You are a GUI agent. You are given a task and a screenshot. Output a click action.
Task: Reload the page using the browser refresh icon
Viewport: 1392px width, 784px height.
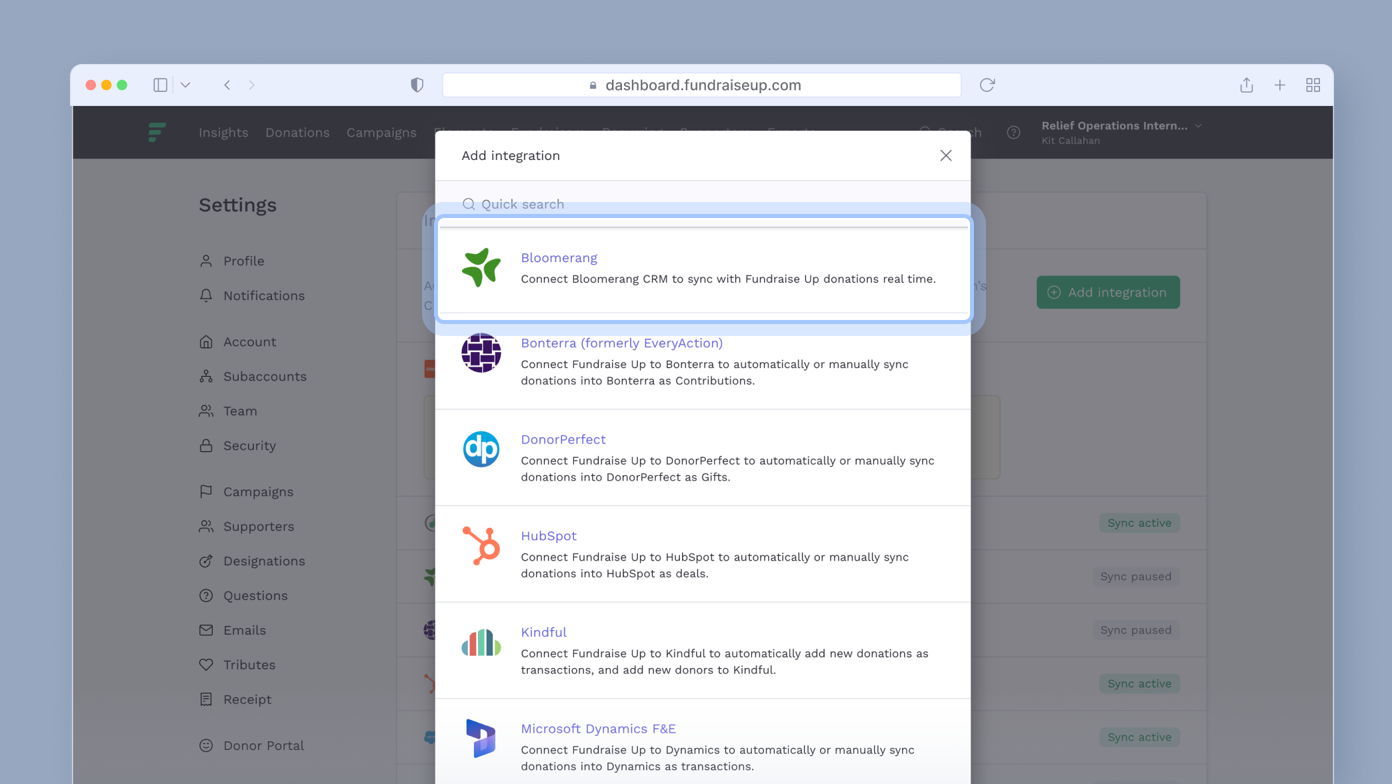pos(987,85)
